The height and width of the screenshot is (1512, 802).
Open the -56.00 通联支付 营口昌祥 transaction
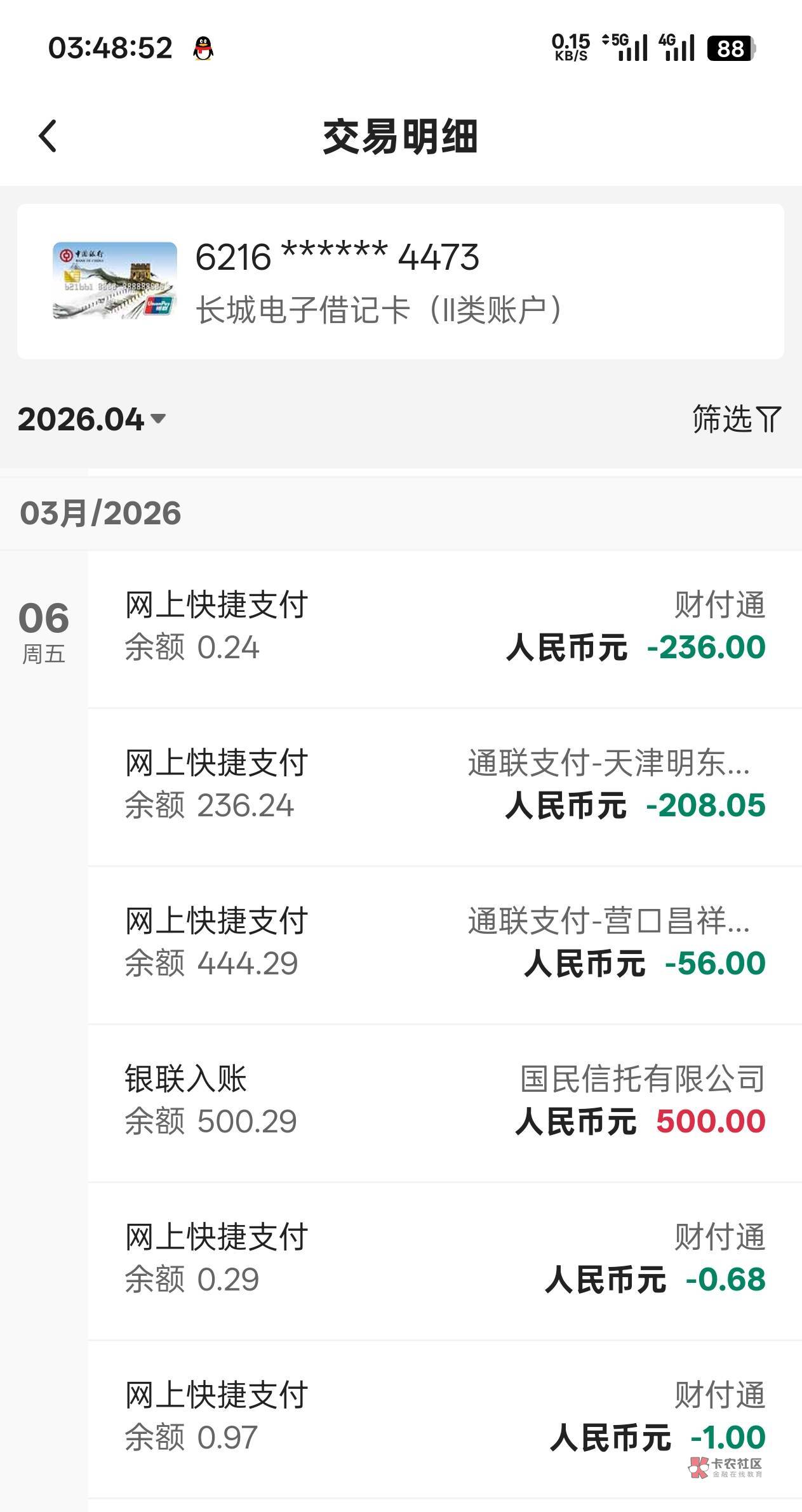[444, 943]
